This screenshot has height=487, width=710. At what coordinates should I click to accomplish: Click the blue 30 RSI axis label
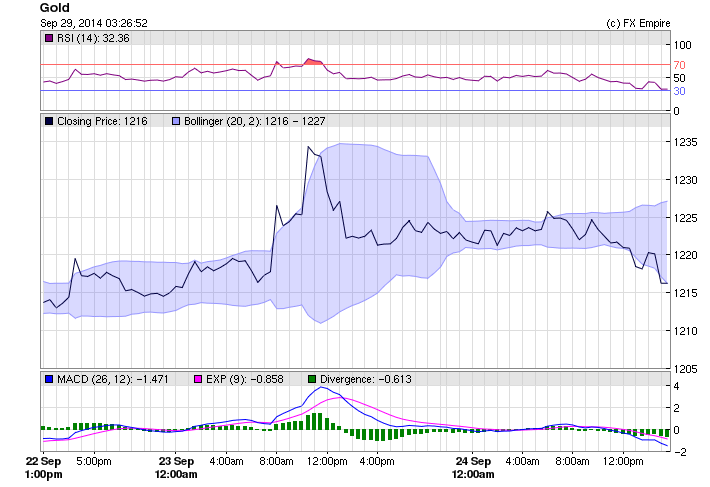coord(679,91)
